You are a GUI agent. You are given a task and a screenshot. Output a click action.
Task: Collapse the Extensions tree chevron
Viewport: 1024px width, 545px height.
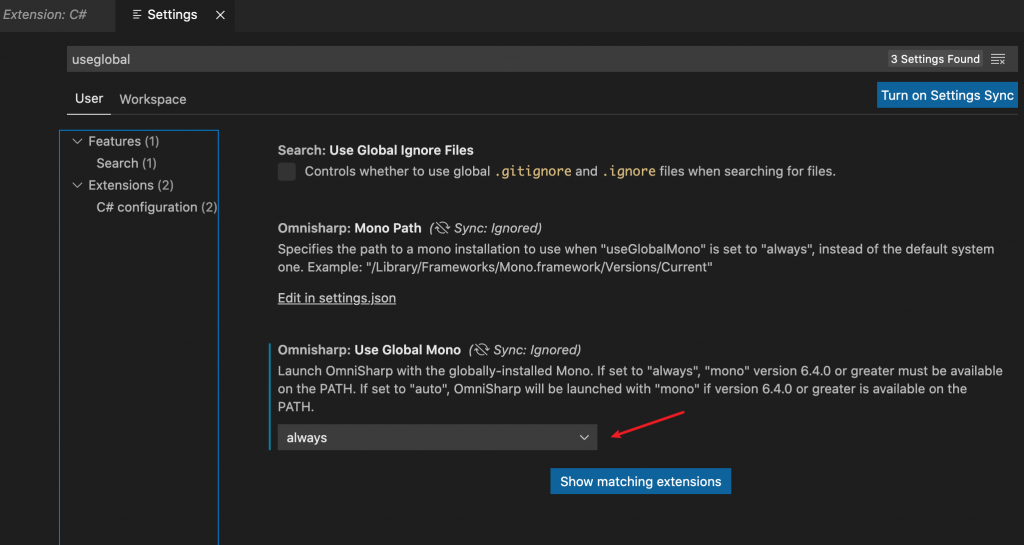point(77,185)
